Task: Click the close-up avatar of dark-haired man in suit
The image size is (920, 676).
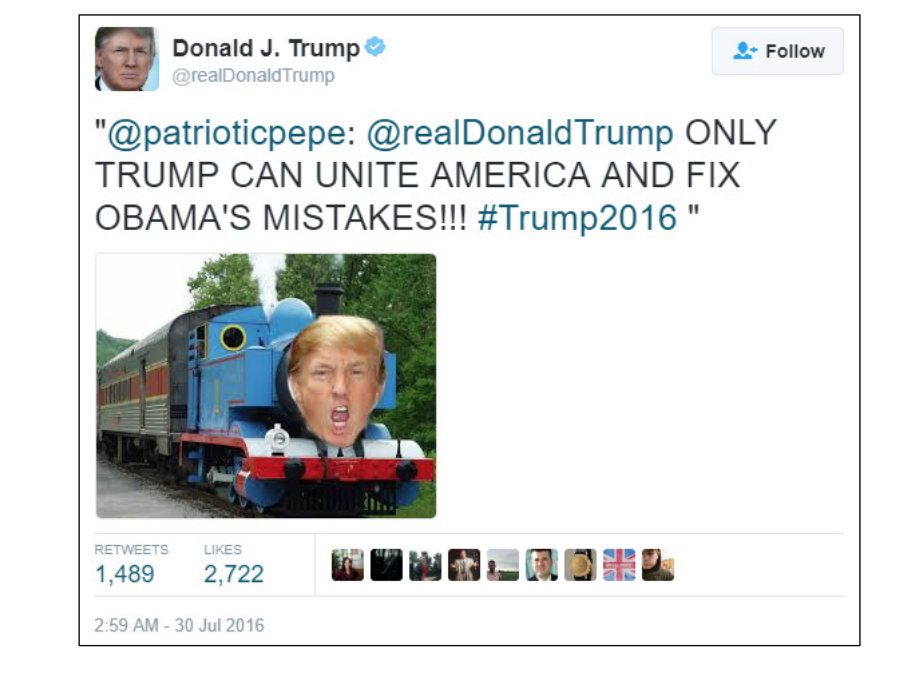Action: pyautogui.click(x=542, y=565)
